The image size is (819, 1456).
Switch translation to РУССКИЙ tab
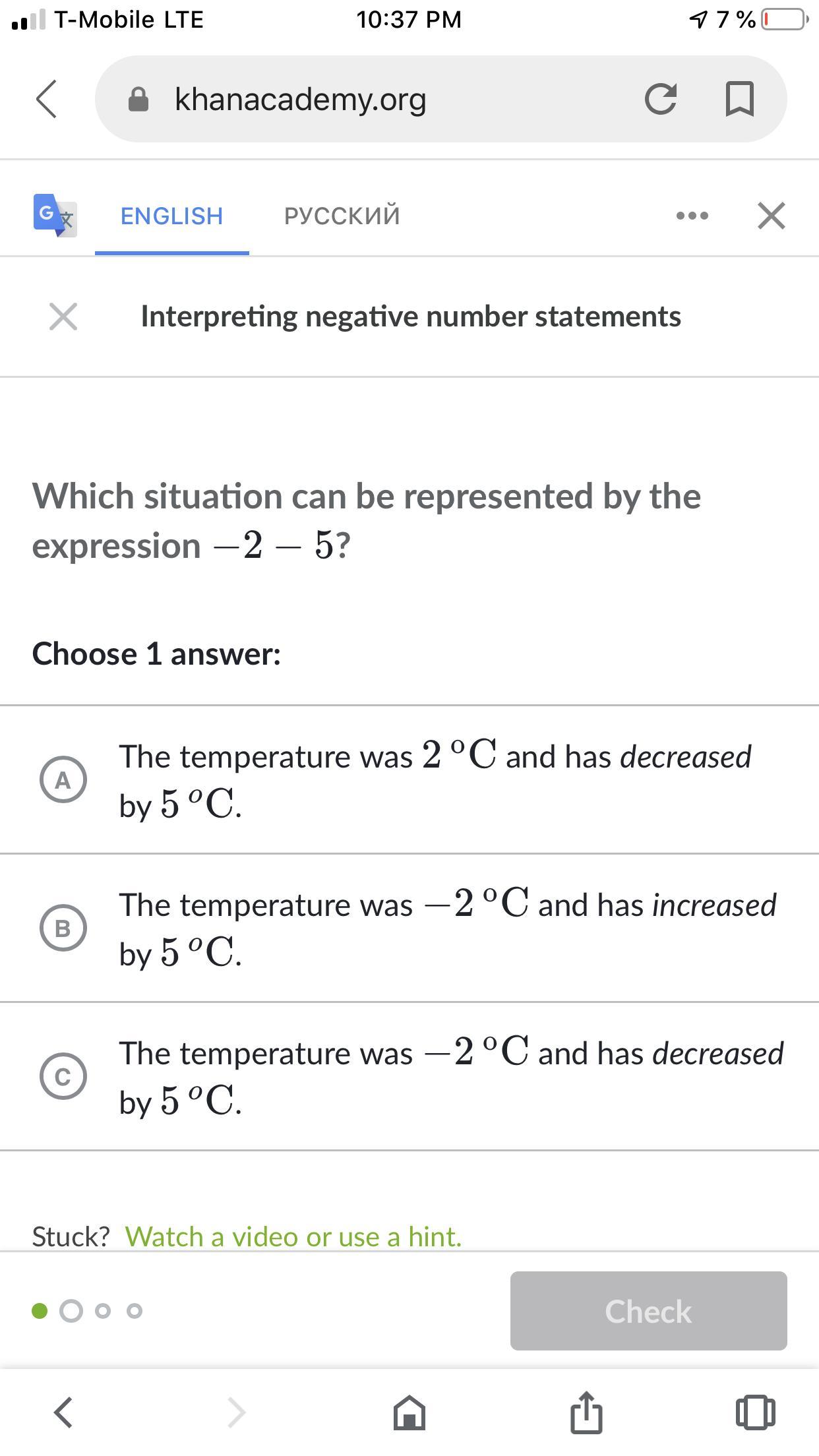[342, 216]
